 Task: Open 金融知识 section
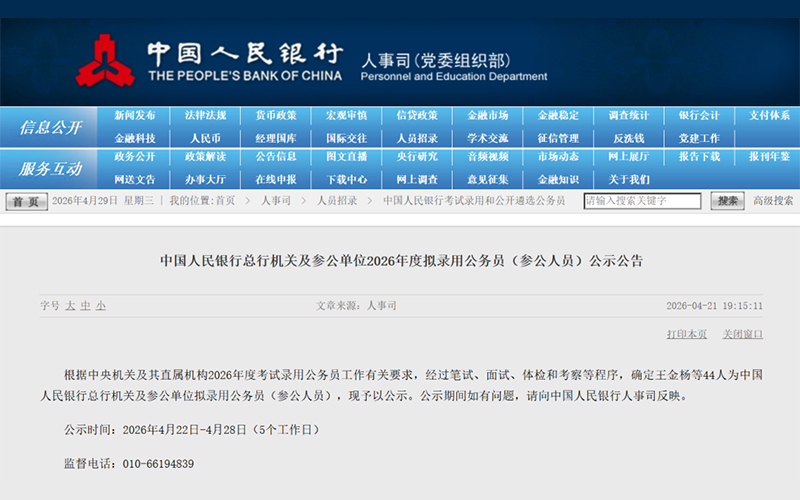coord(558,180)
